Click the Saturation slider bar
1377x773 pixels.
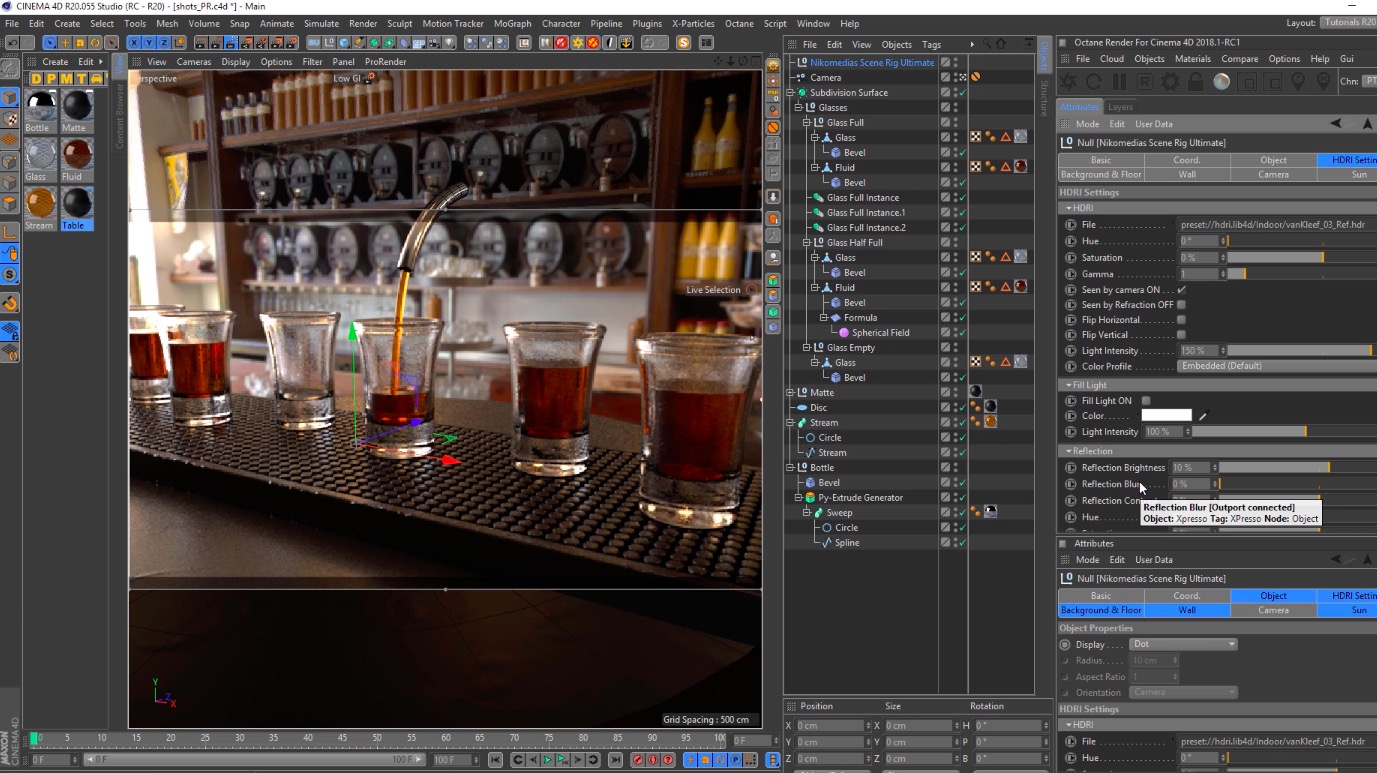pos(1302,258)
